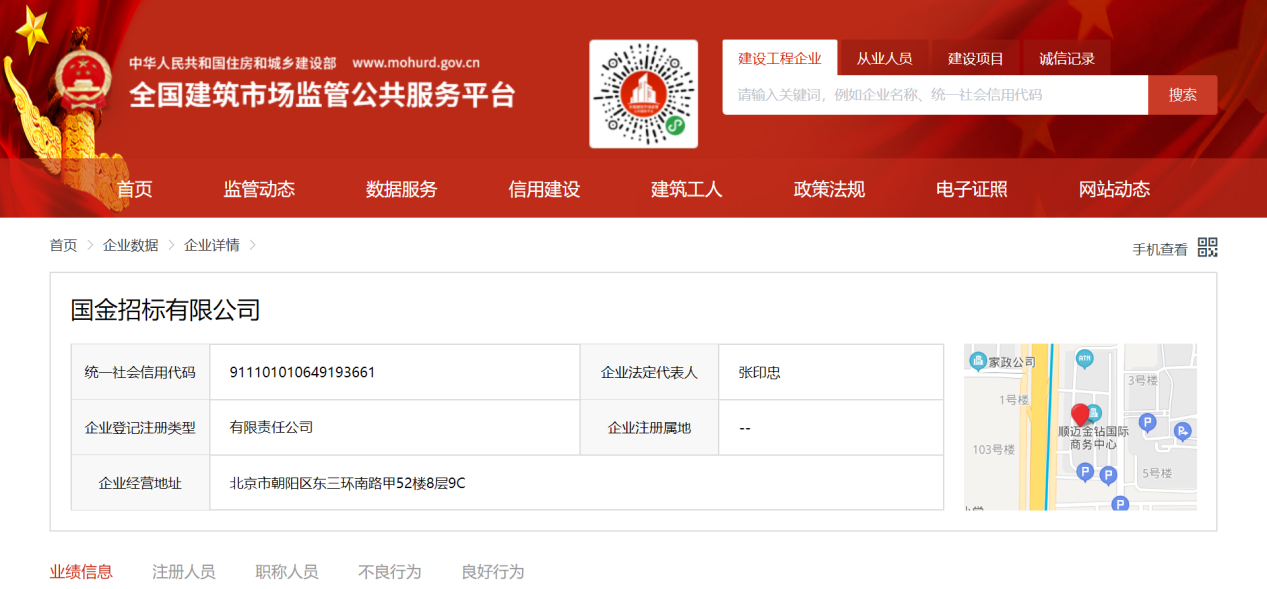
Task: Click the 手机查看 QR code icon
Action: 1208,246
